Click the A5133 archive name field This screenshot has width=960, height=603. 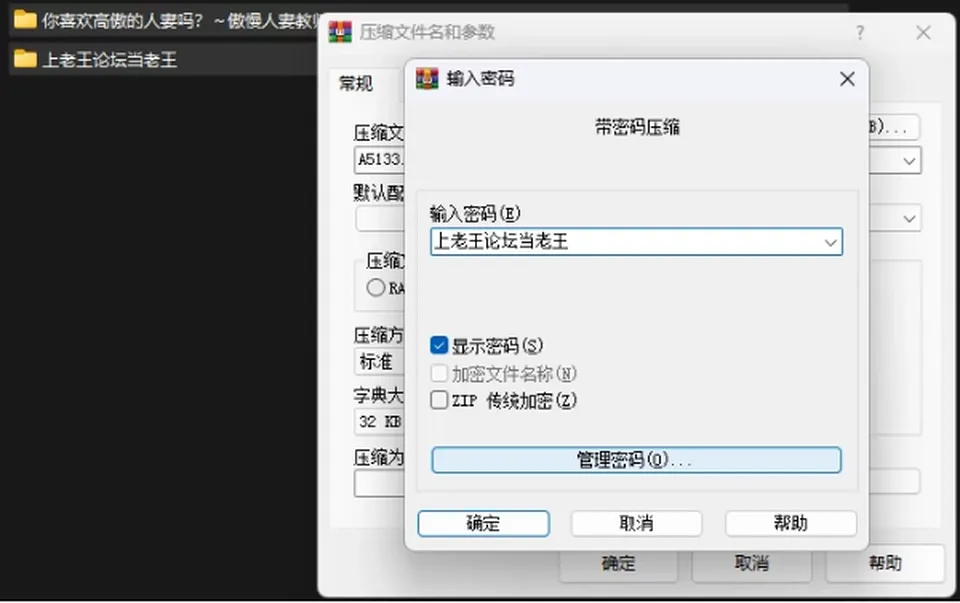[x=380, y=160]
